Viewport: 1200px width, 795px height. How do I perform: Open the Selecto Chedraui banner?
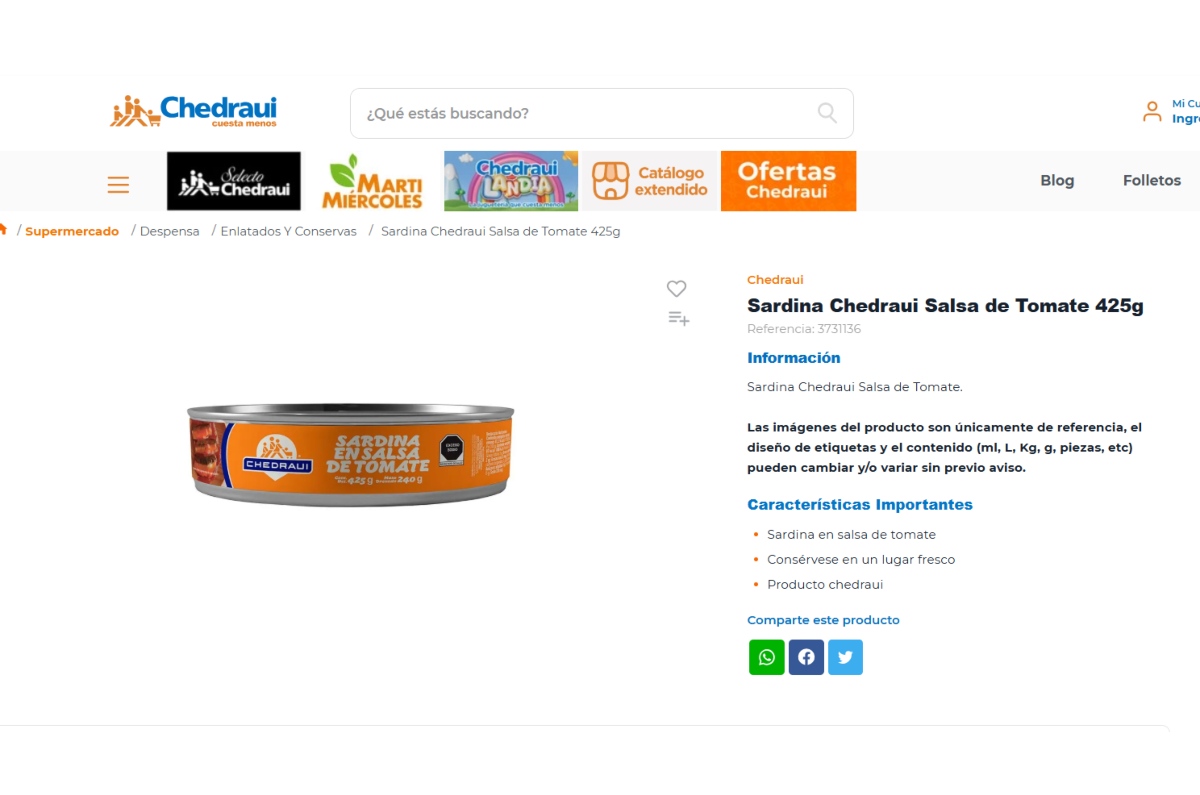[234, 181]
